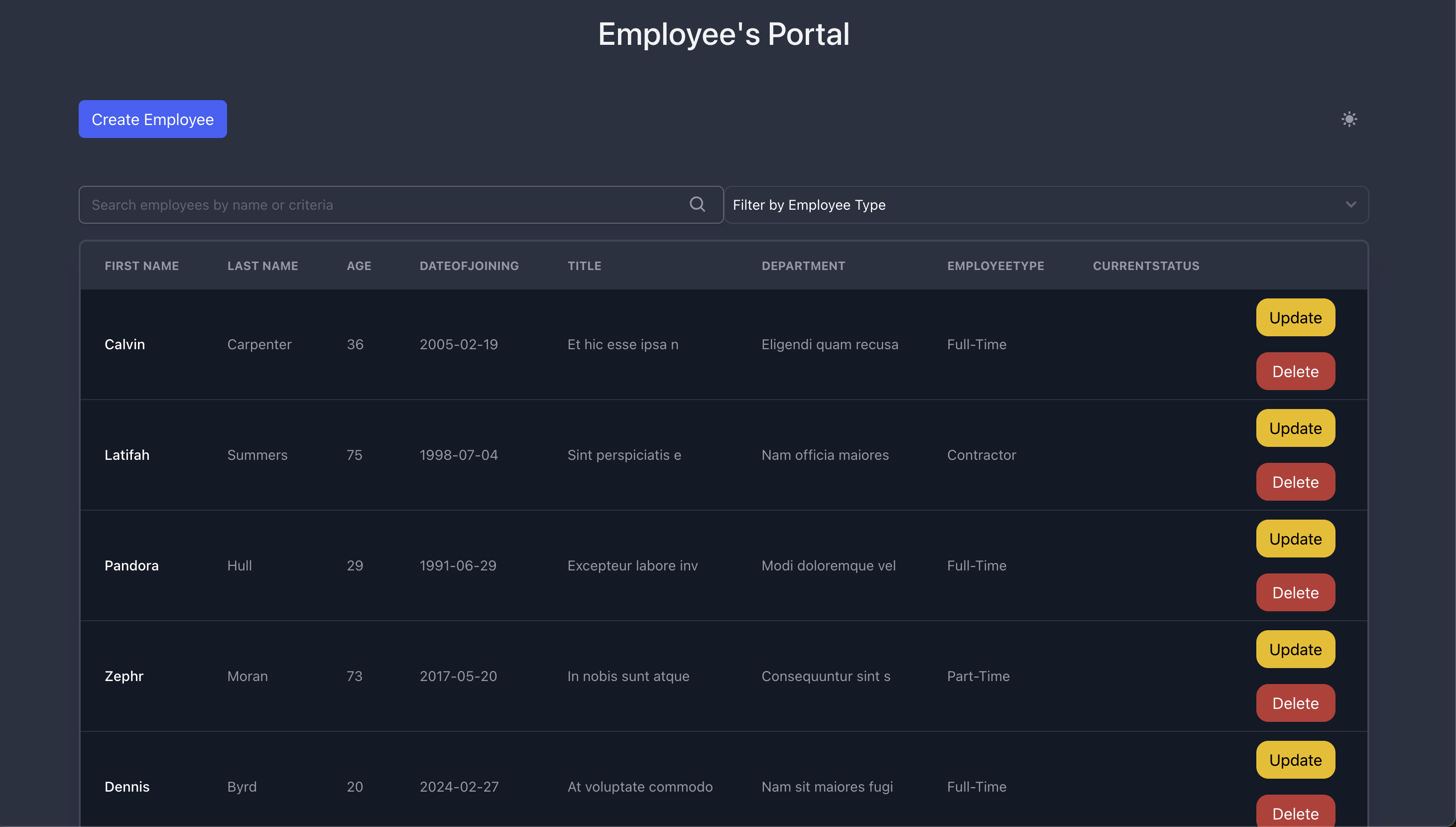The image size is (1456, 827).
Task: Click Full-Time in Calvin's row
Action: tap(977, 345)
